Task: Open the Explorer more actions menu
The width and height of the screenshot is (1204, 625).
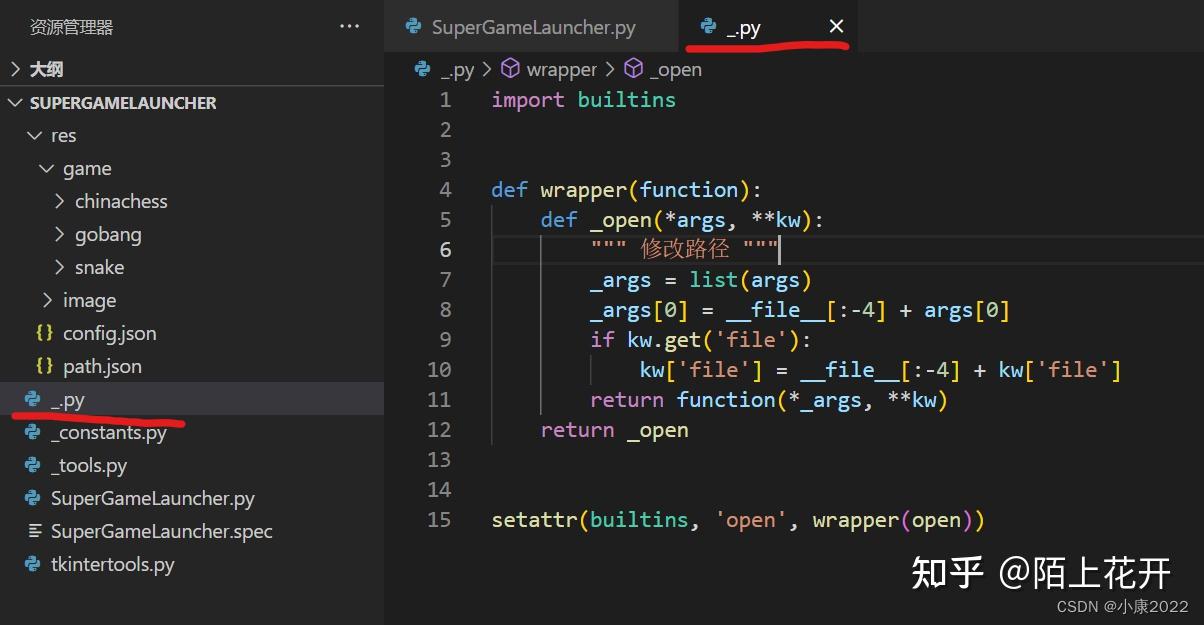Action: click(348, 25)
